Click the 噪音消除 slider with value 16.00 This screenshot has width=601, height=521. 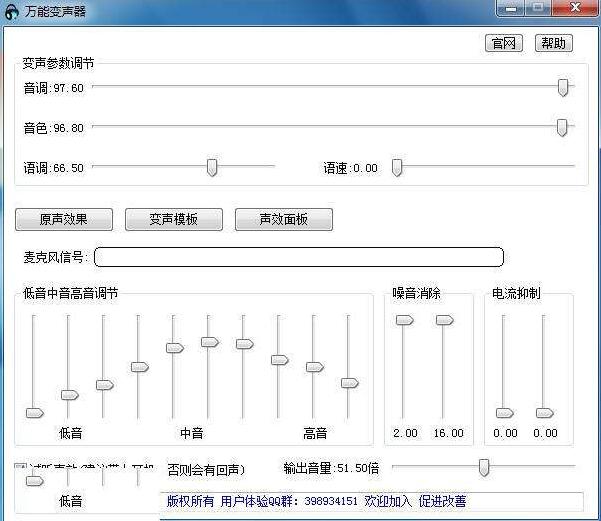tap(445, 320)
